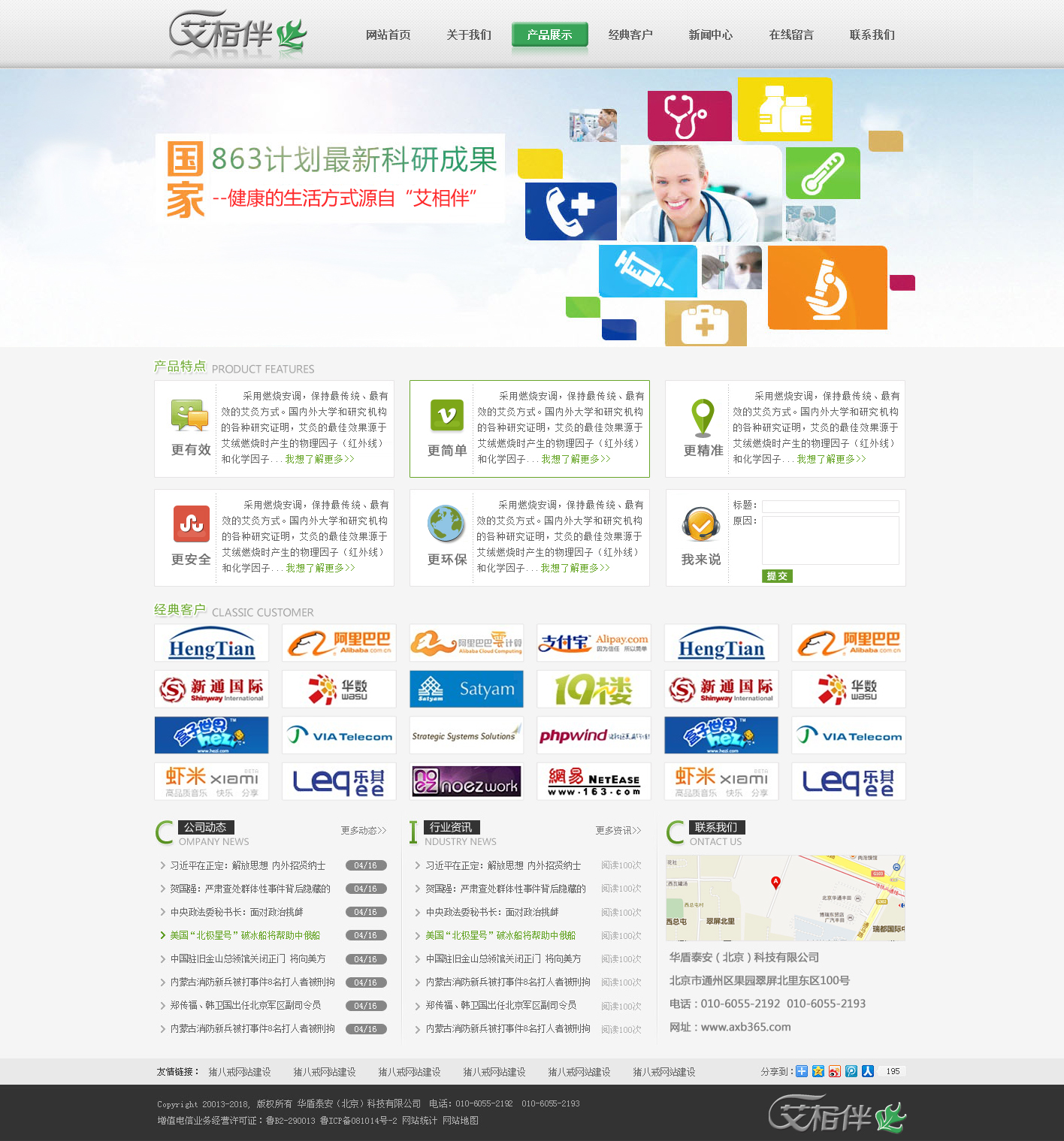1064x1141 pixels.
Task: Click 更多资讯>> under 行业资讯
Action: point(618,830)
